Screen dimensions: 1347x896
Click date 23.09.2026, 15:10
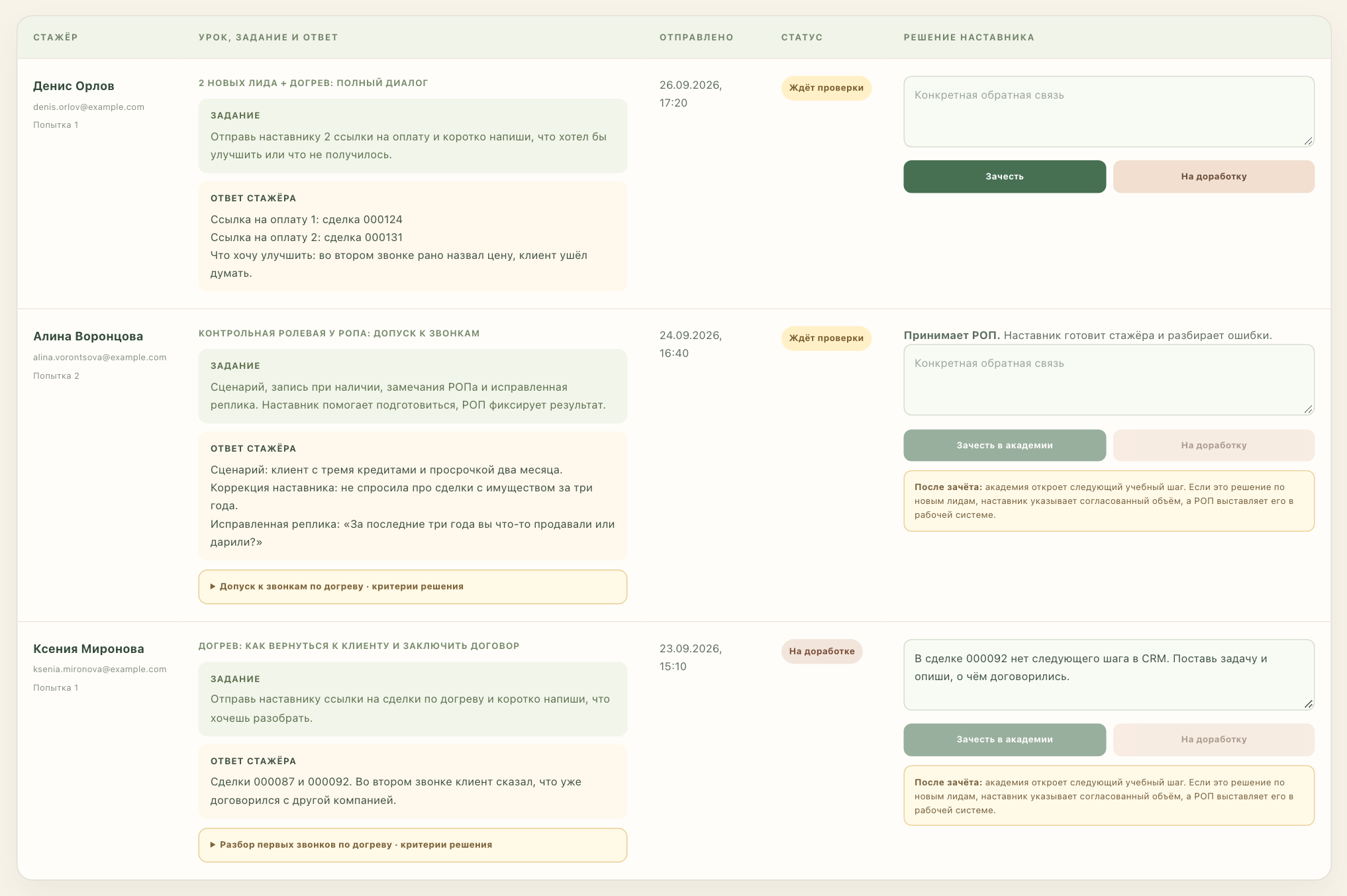click(x=691, y=657)
